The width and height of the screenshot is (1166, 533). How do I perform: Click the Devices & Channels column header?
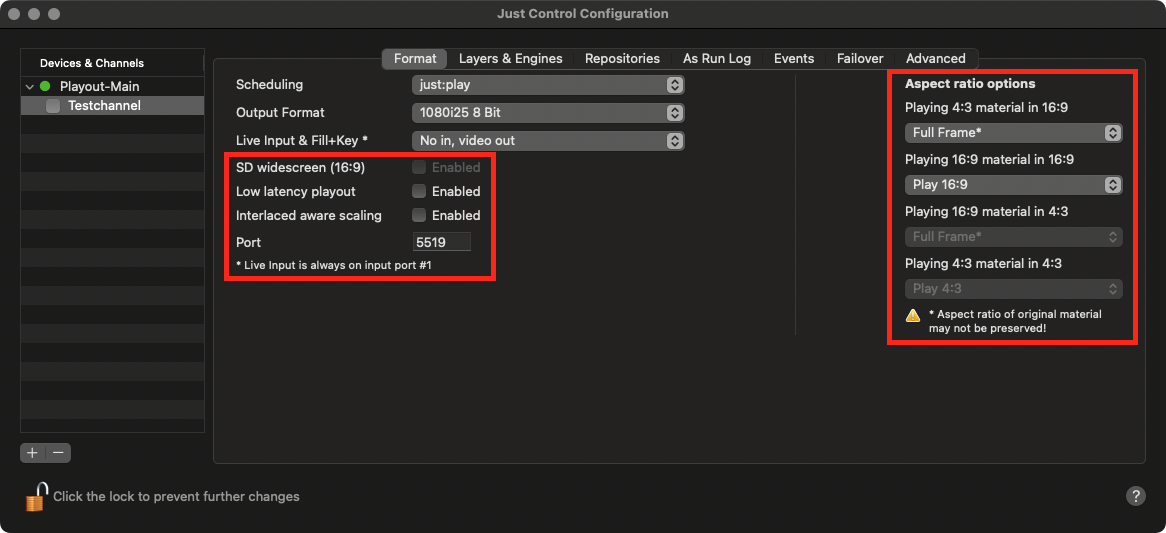[x=112, y=63]
